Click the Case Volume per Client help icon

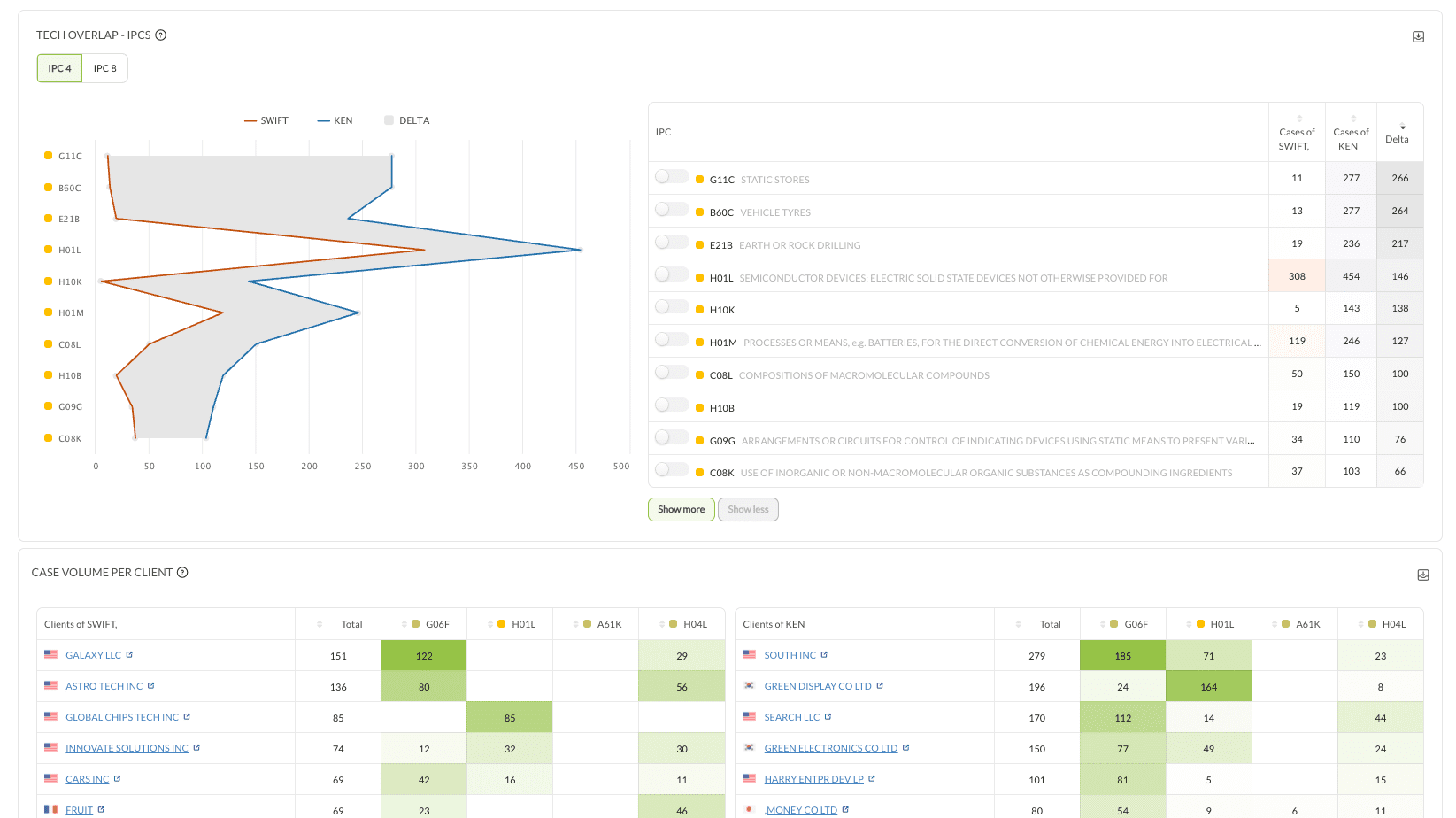(x=182, y=573)
